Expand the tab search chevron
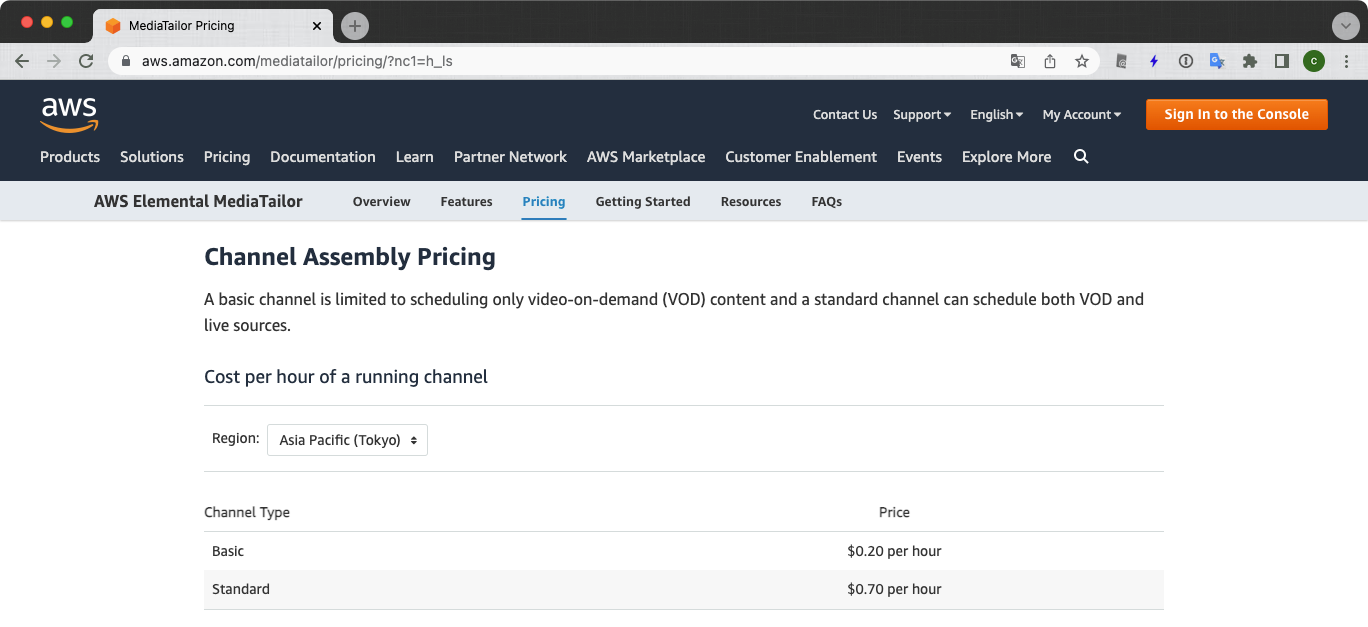1368x627 pixels. coord(1345,26)
